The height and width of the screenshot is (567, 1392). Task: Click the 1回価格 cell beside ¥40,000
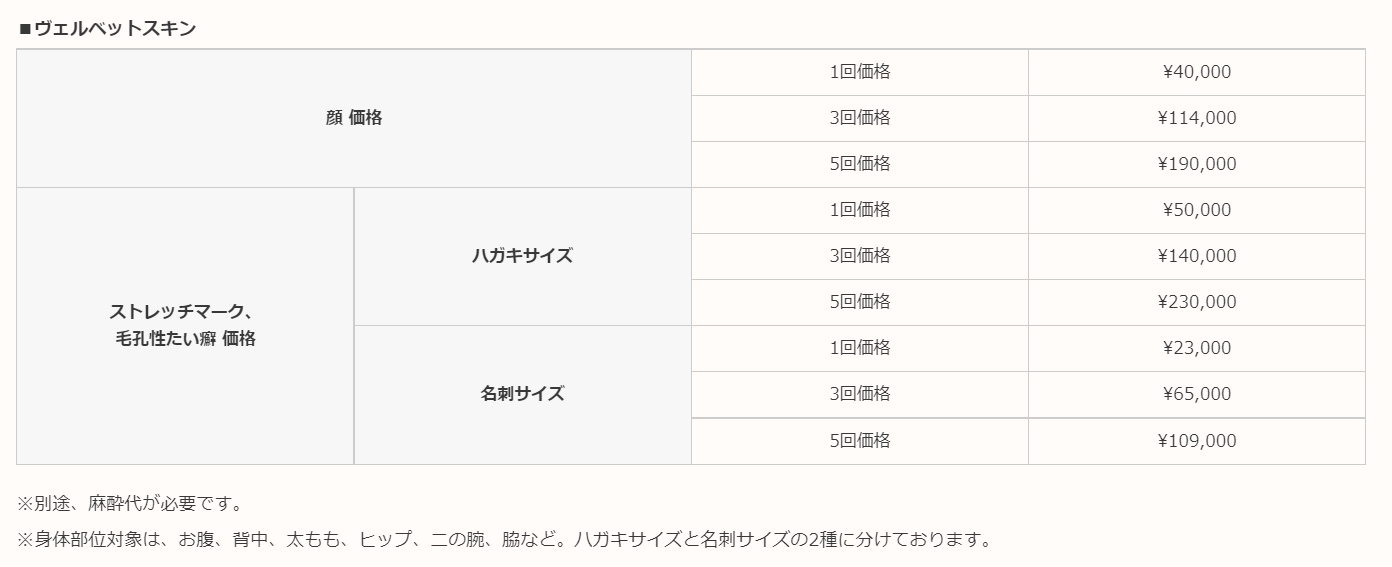point(860,72)
